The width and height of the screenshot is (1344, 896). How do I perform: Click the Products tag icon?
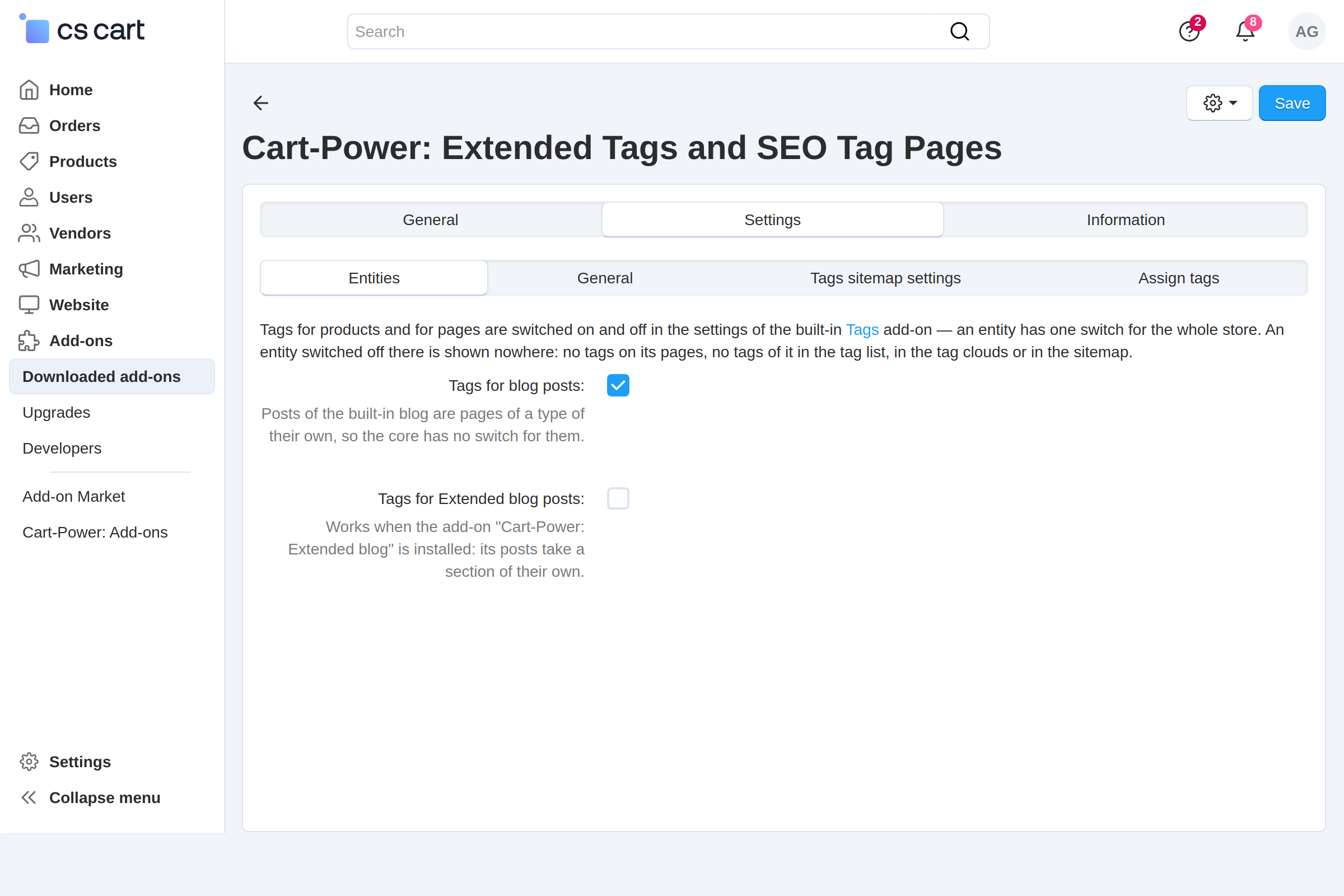[29, 162]
